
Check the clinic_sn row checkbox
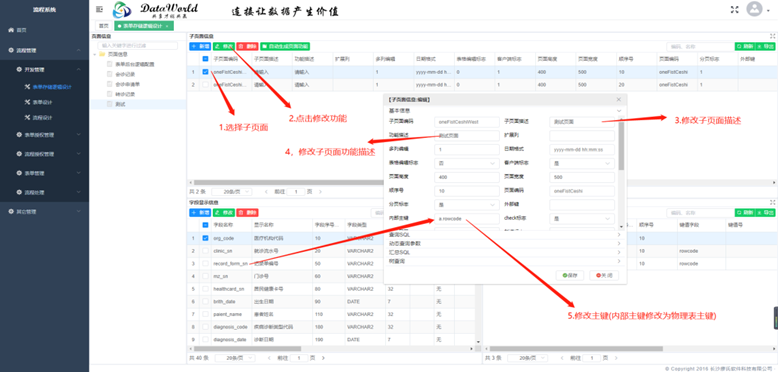click(205, 251)
